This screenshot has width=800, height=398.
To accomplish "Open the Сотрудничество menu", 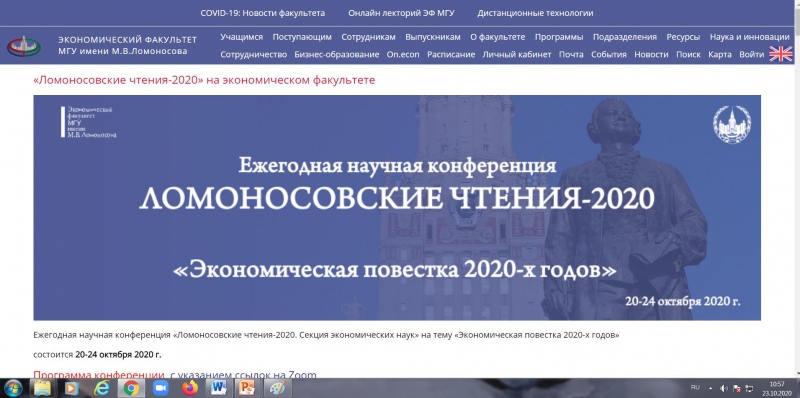I will coord(254,55).
